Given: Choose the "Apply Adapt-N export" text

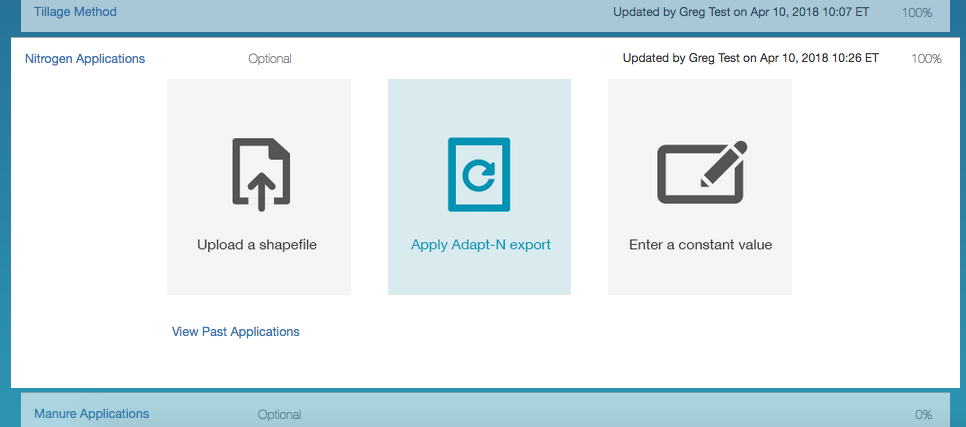Looking at the screenshot, I should tap(480, 244).
